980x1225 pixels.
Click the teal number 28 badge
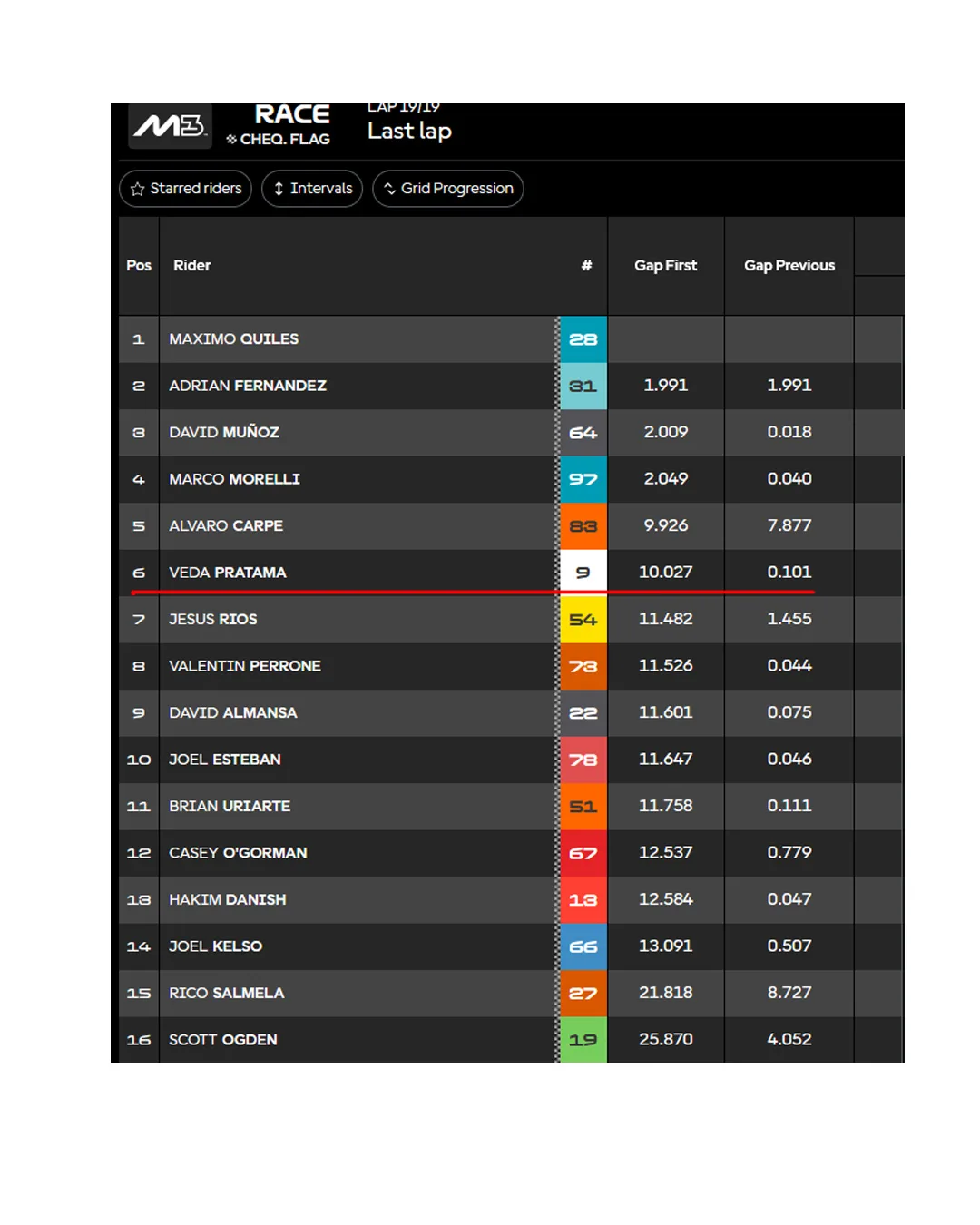pyautogui.click(x=583, y=339)
